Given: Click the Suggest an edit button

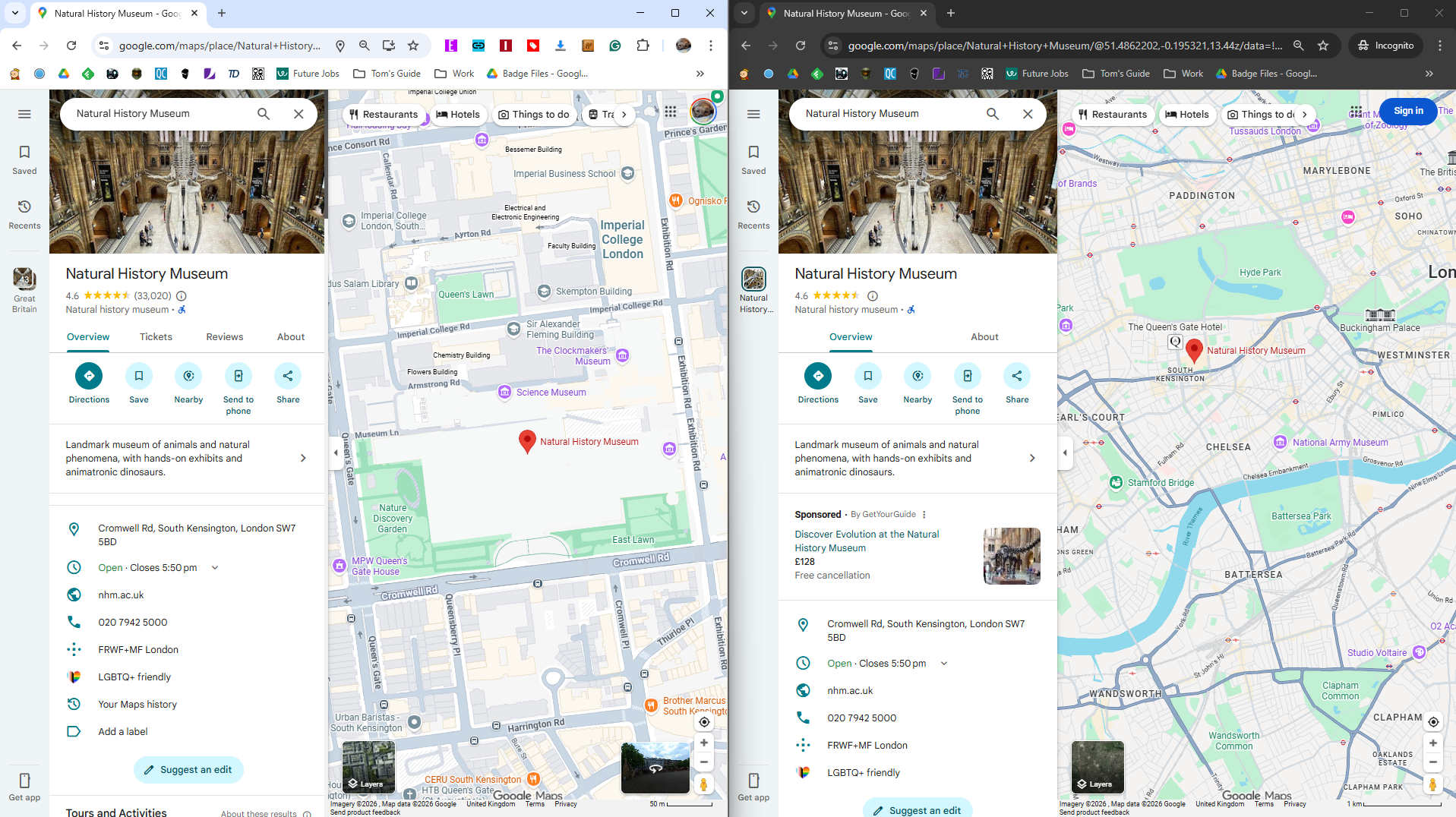Looking at the screenshot, I should pyautogui.click(x=188, y=770).
